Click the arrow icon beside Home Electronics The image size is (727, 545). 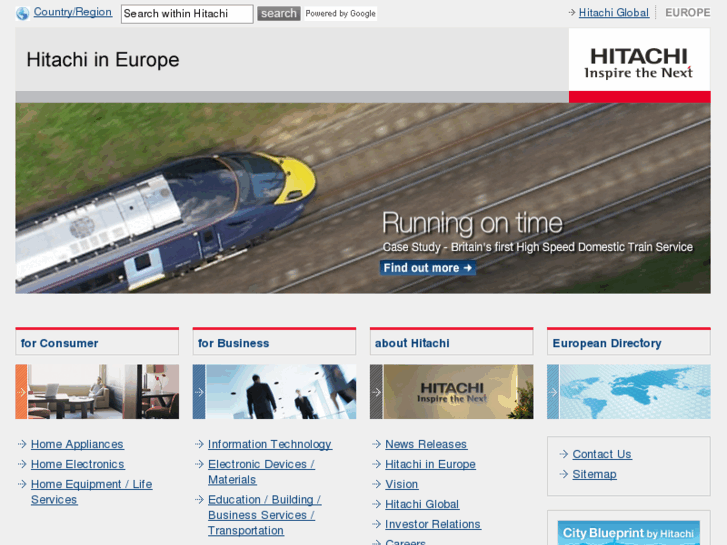tap(22, 464)
